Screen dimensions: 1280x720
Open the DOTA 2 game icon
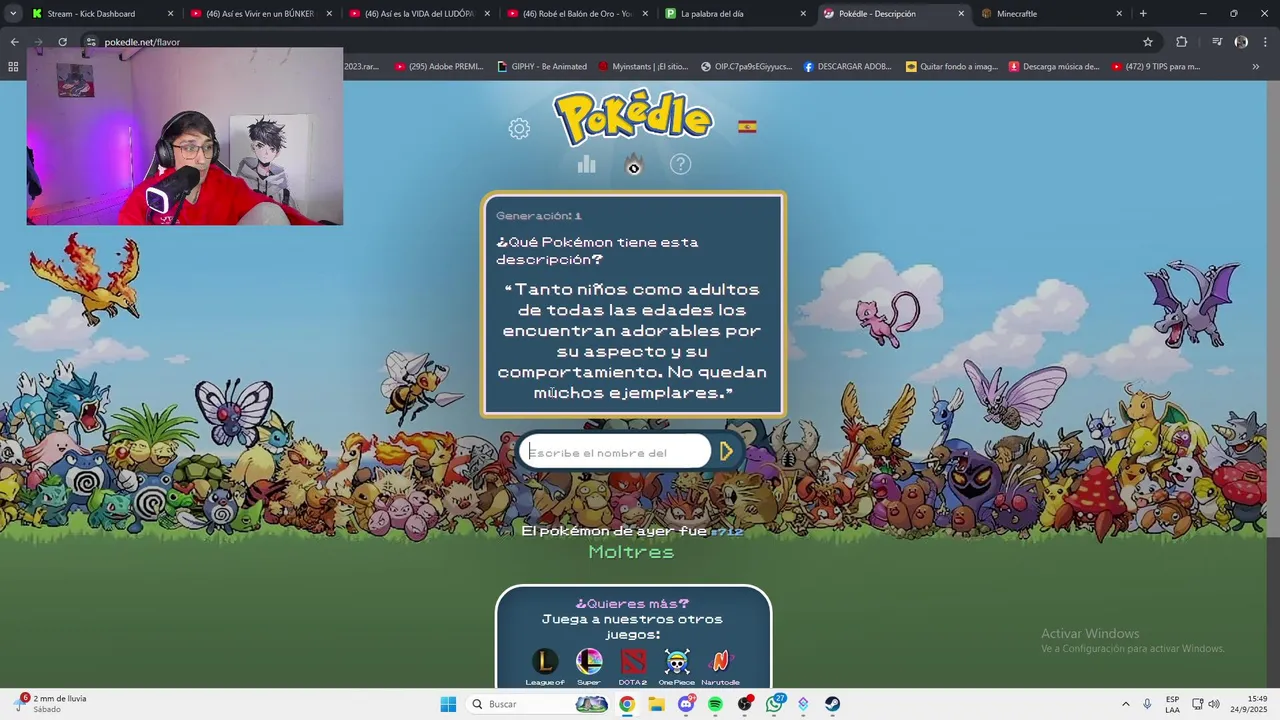(x=633, y=662)
